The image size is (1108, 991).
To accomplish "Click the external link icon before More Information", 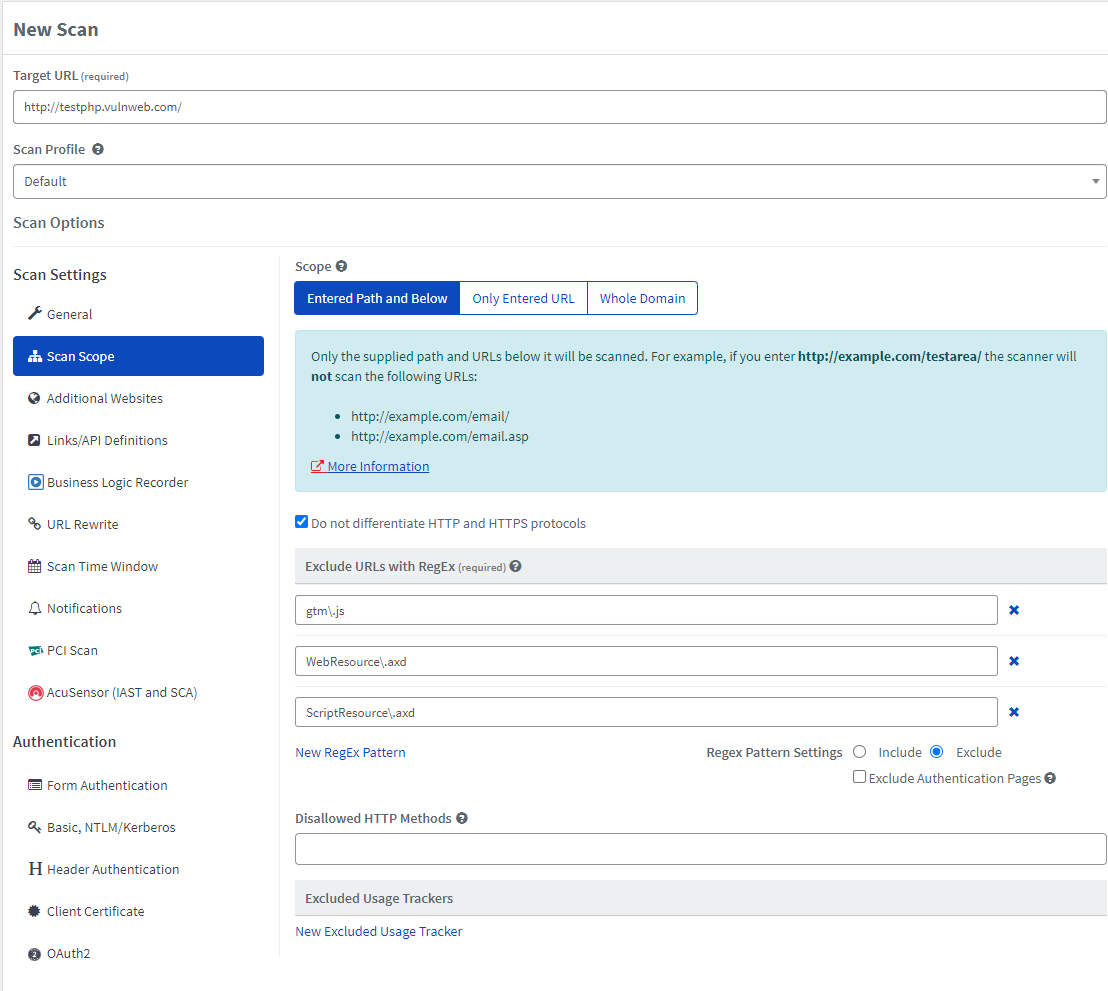I will 317,466.
